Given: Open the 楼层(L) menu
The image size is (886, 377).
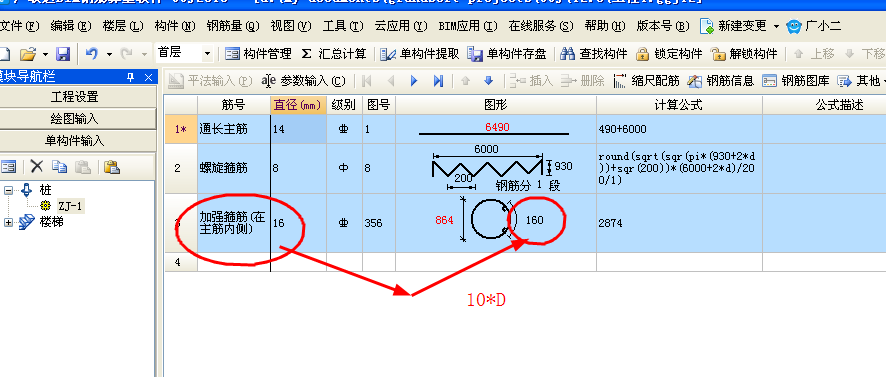Looking at the screenshot, I should point(123,26).
